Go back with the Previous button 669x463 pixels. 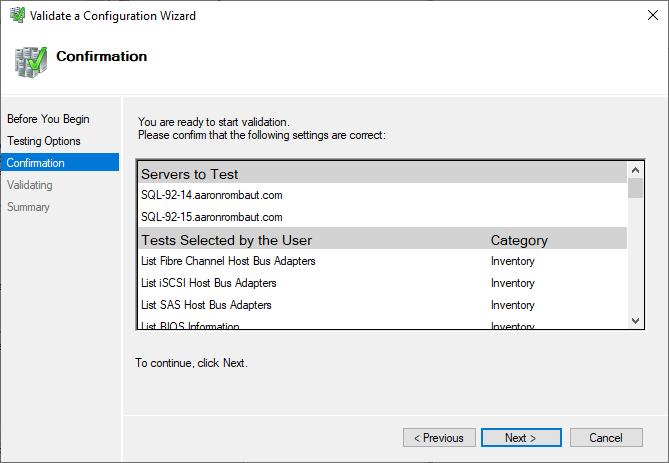coord(439,438)
